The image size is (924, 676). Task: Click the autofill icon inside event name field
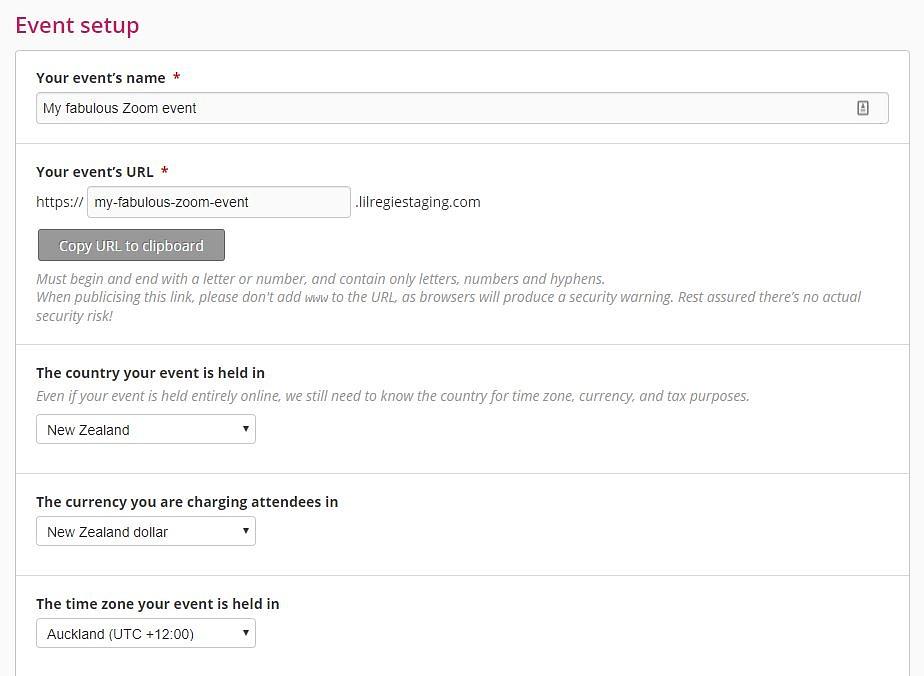click(x=862, y=108)
